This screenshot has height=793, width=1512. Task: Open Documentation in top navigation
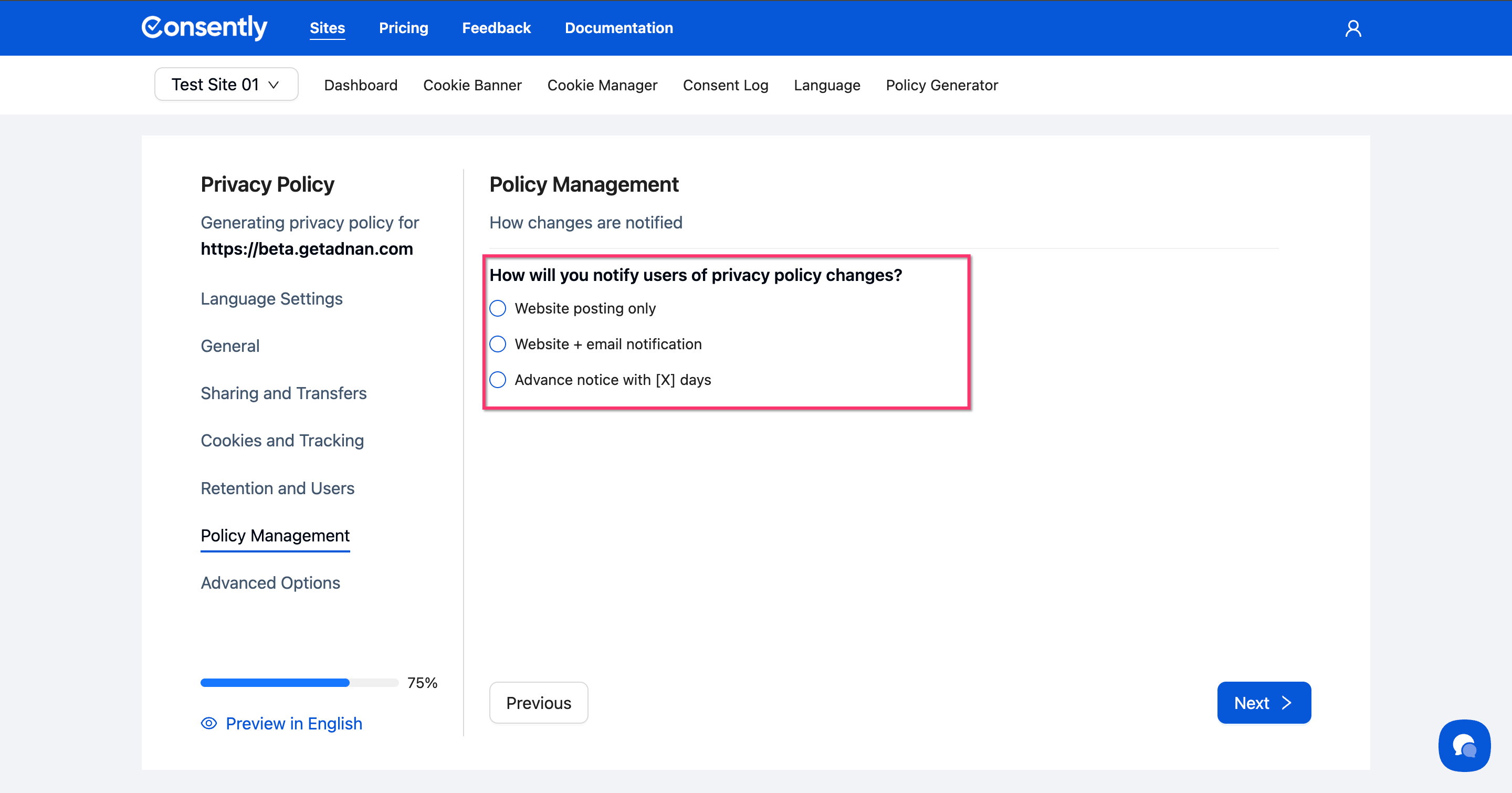(618, 28)
